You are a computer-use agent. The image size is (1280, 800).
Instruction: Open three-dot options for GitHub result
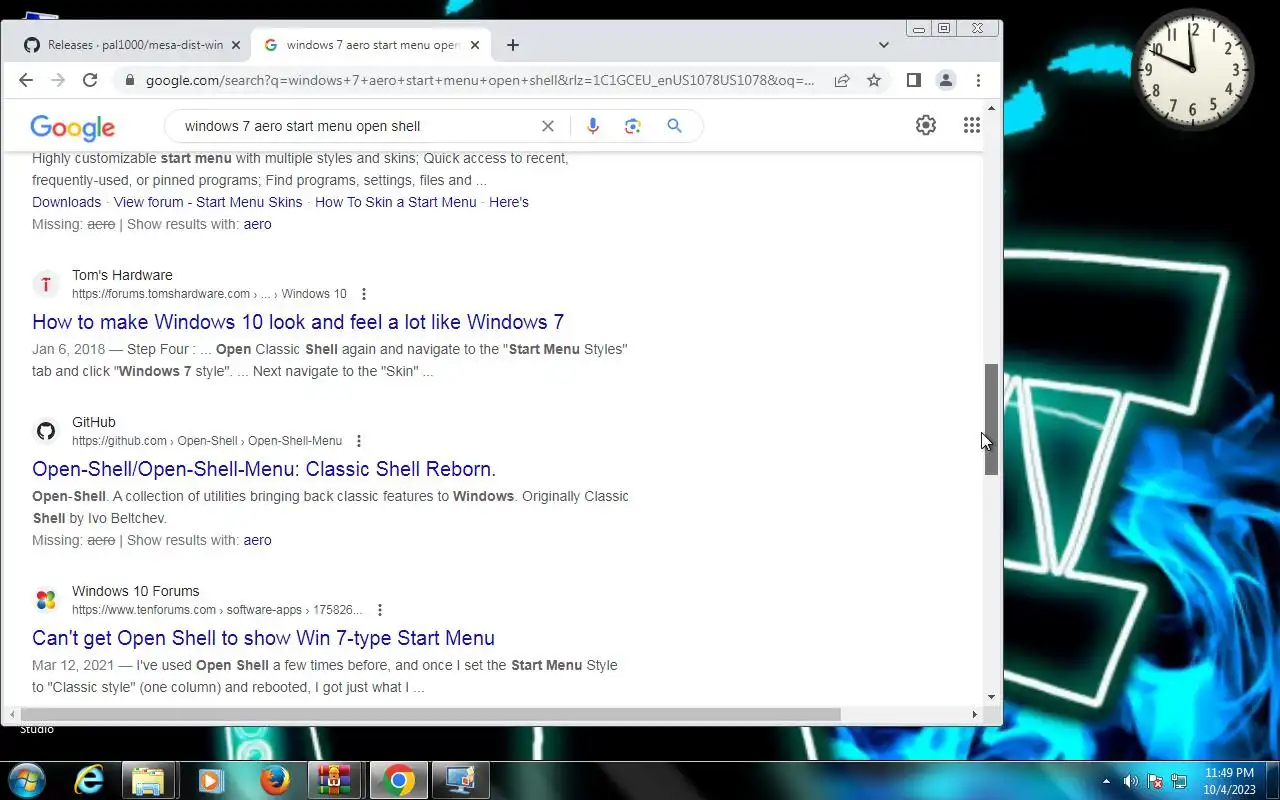tap(359, 441)
